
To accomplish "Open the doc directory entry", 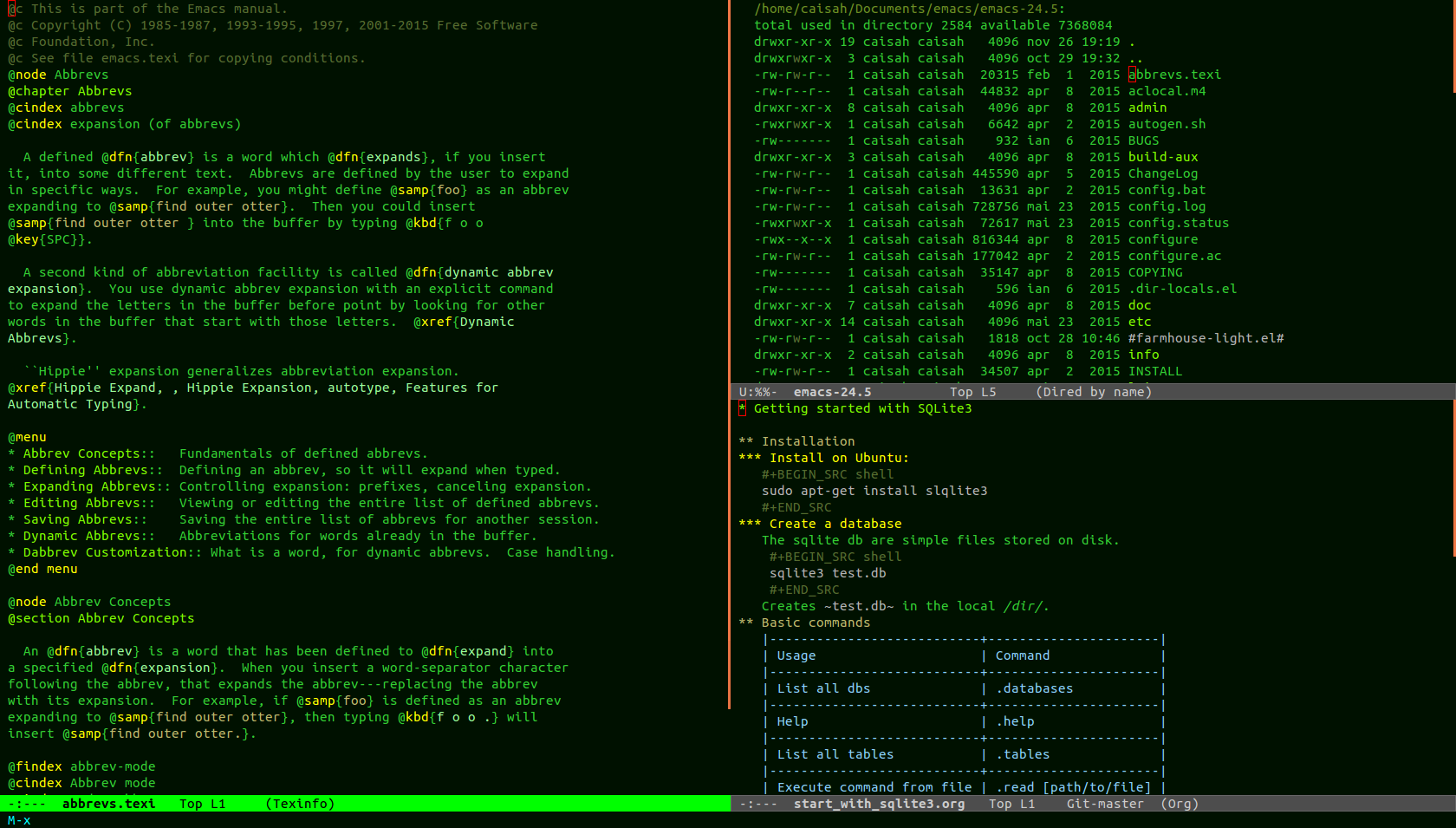I will click(1140, 305).
